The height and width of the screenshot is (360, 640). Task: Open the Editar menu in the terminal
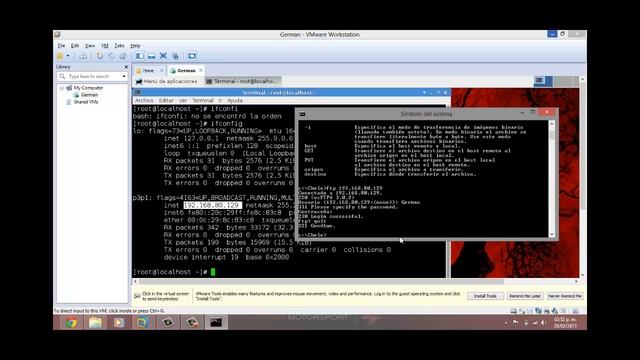(166, 100)
